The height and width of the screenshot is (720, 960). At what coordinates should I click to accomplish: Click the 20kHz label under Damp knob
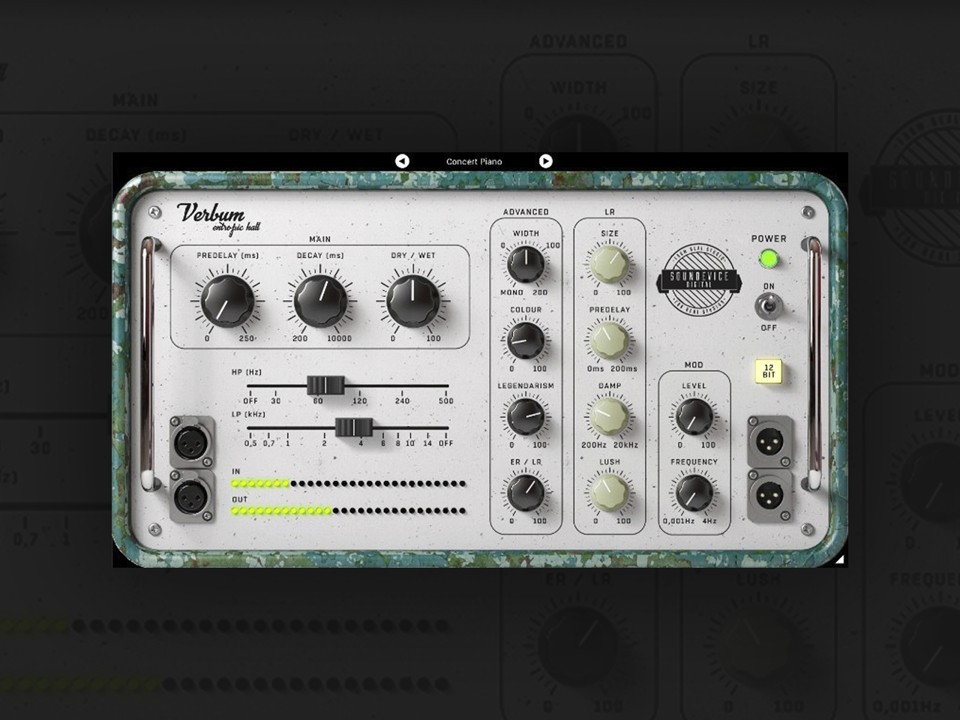coord(626,445)
